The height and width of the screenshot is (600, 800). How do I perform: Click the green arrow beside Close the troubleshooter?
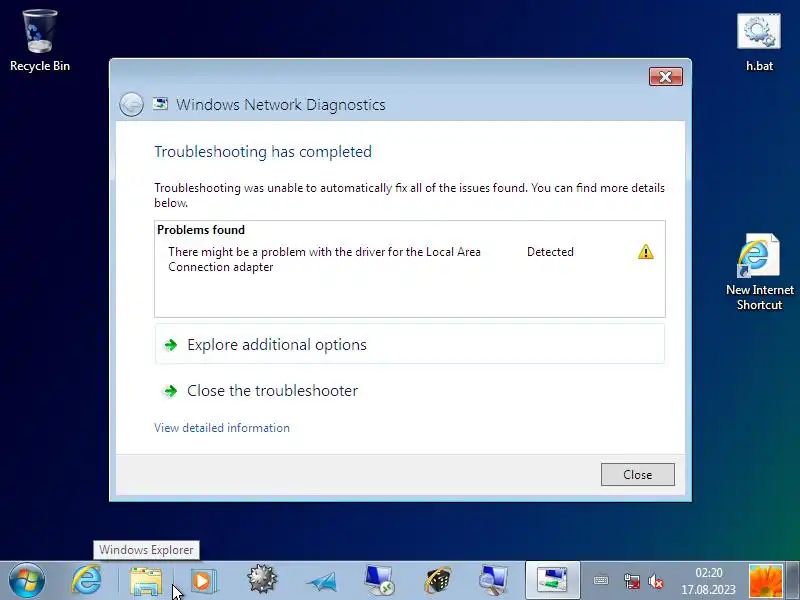click(170, 391)
